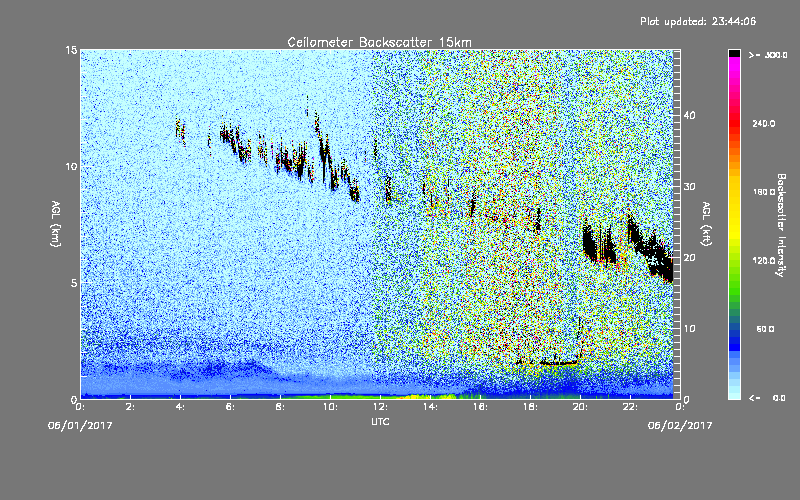This screenshot has height=500, width=800.
Task: Click the '20:' hour tick label
Action: (x=580, y=407)
